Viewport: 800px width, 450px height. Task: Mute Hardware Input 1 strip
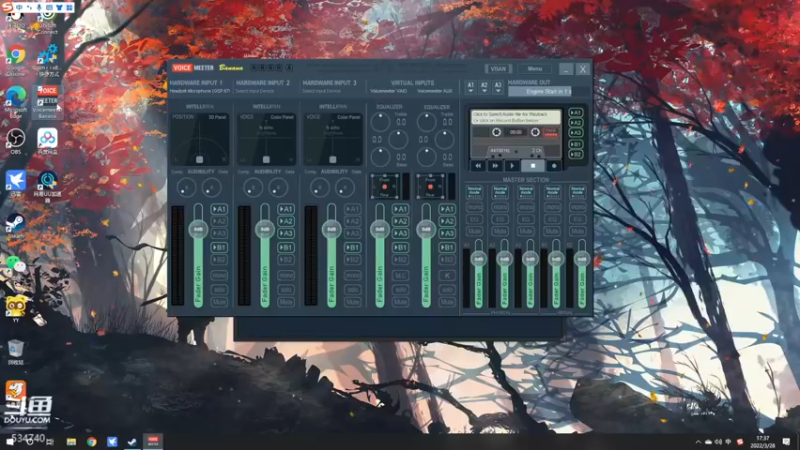point(219,302)
